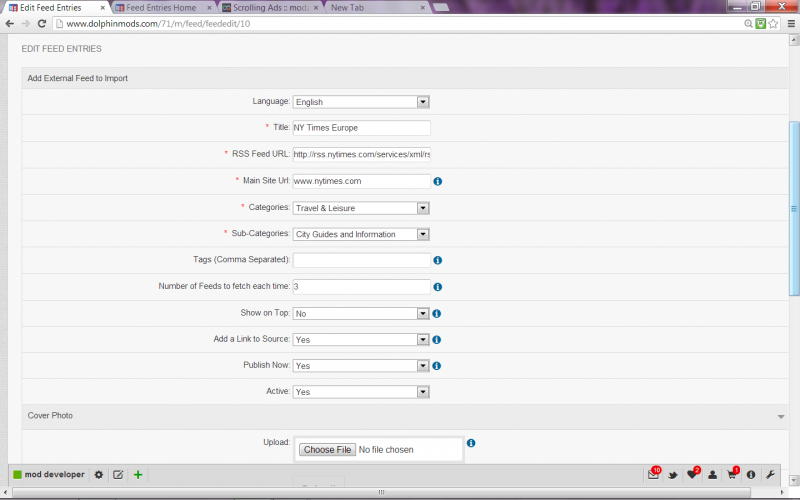Screen dimensions: 800x500
Task: Click the mod developer status button
Action: (49, 474)
